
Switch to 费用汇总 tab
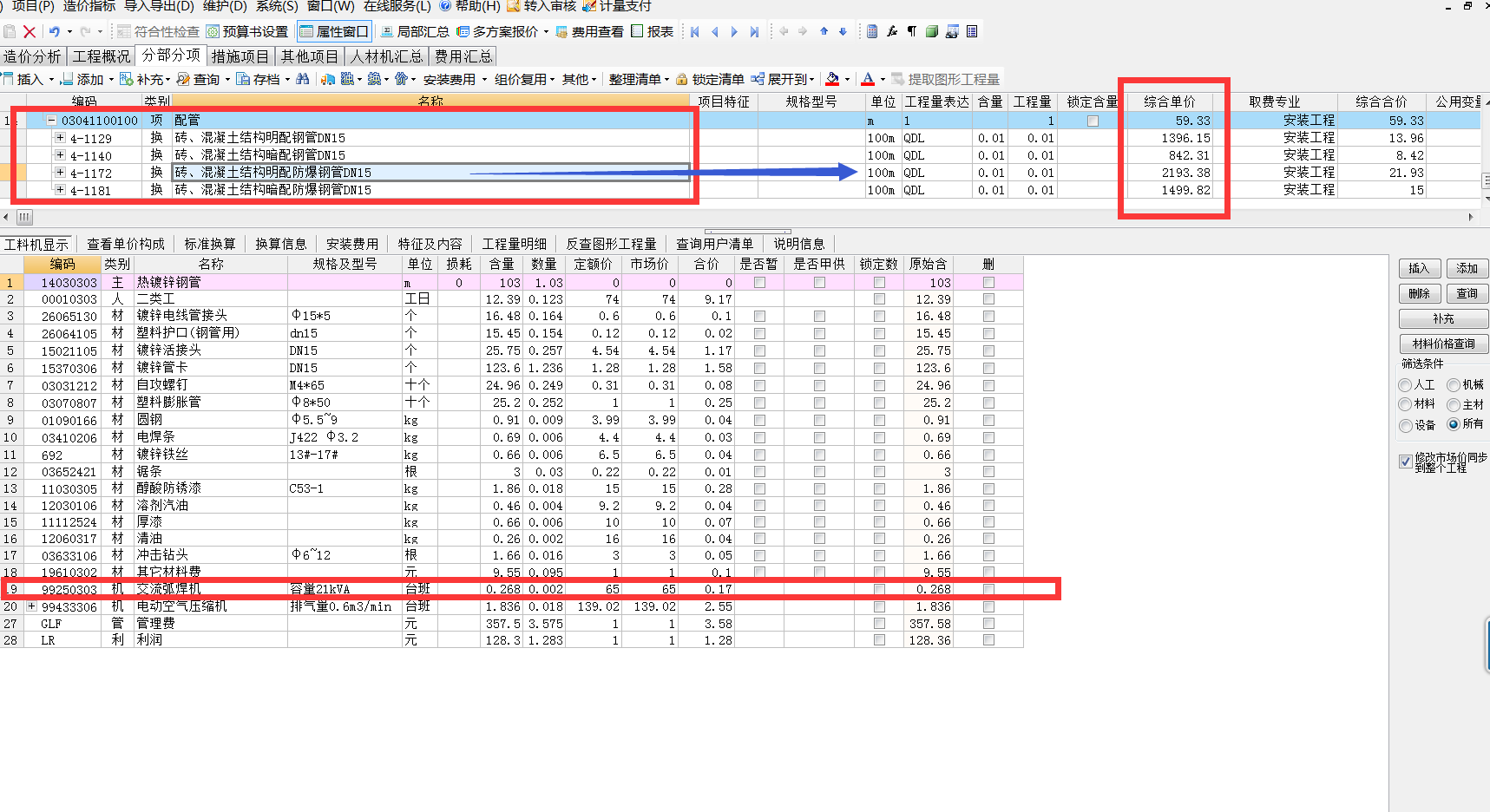463,56
